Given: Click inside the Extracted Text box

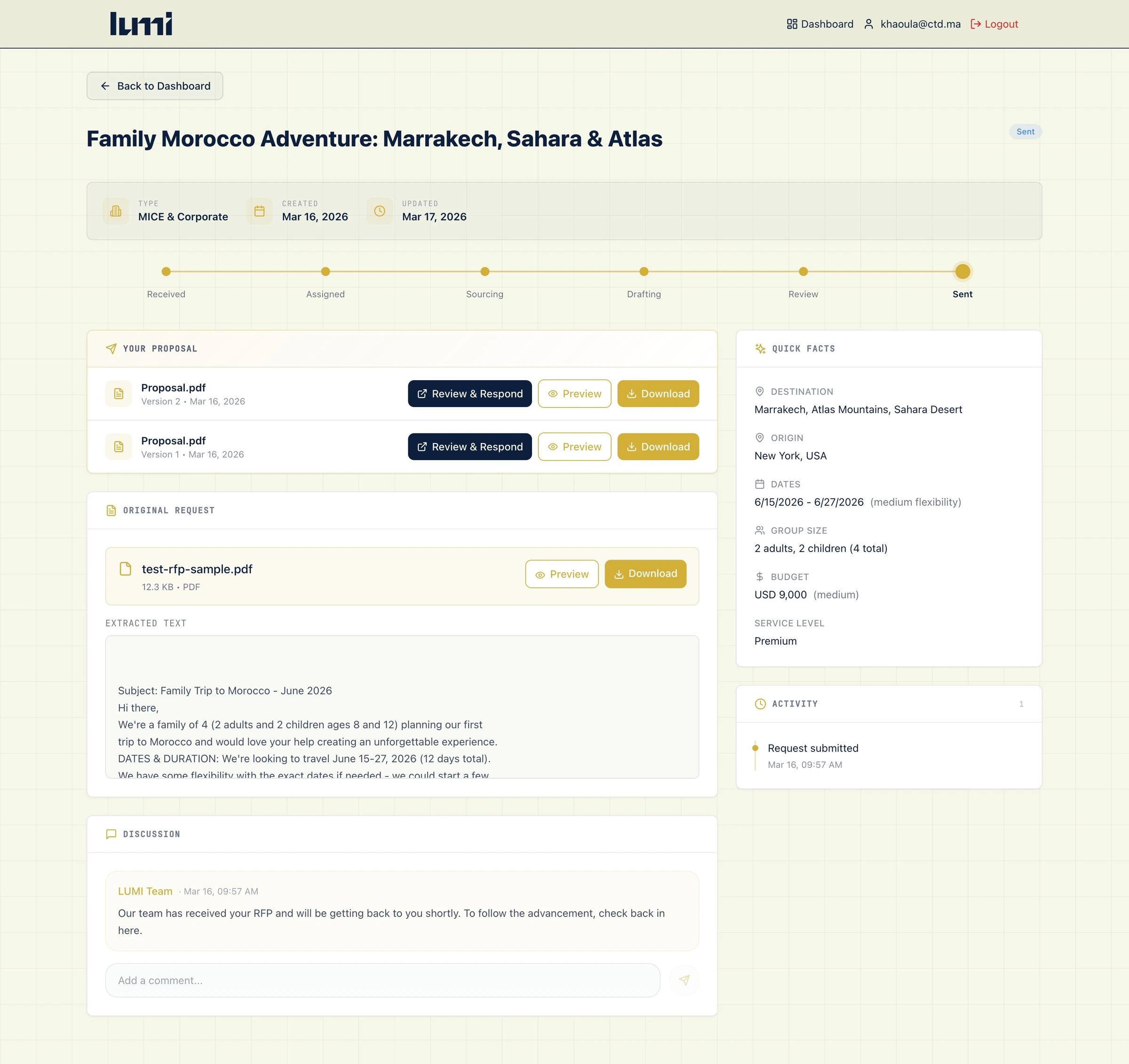Looking at the screenshot, I should click(x=402, y=707).
